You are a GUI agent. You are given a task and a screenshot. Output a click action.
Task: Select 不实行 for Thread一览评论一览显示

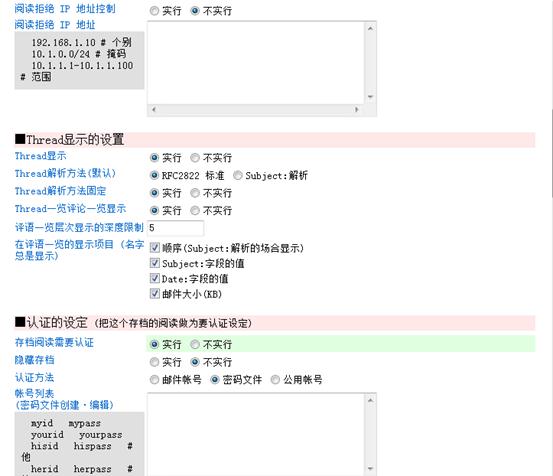[195, 210]
